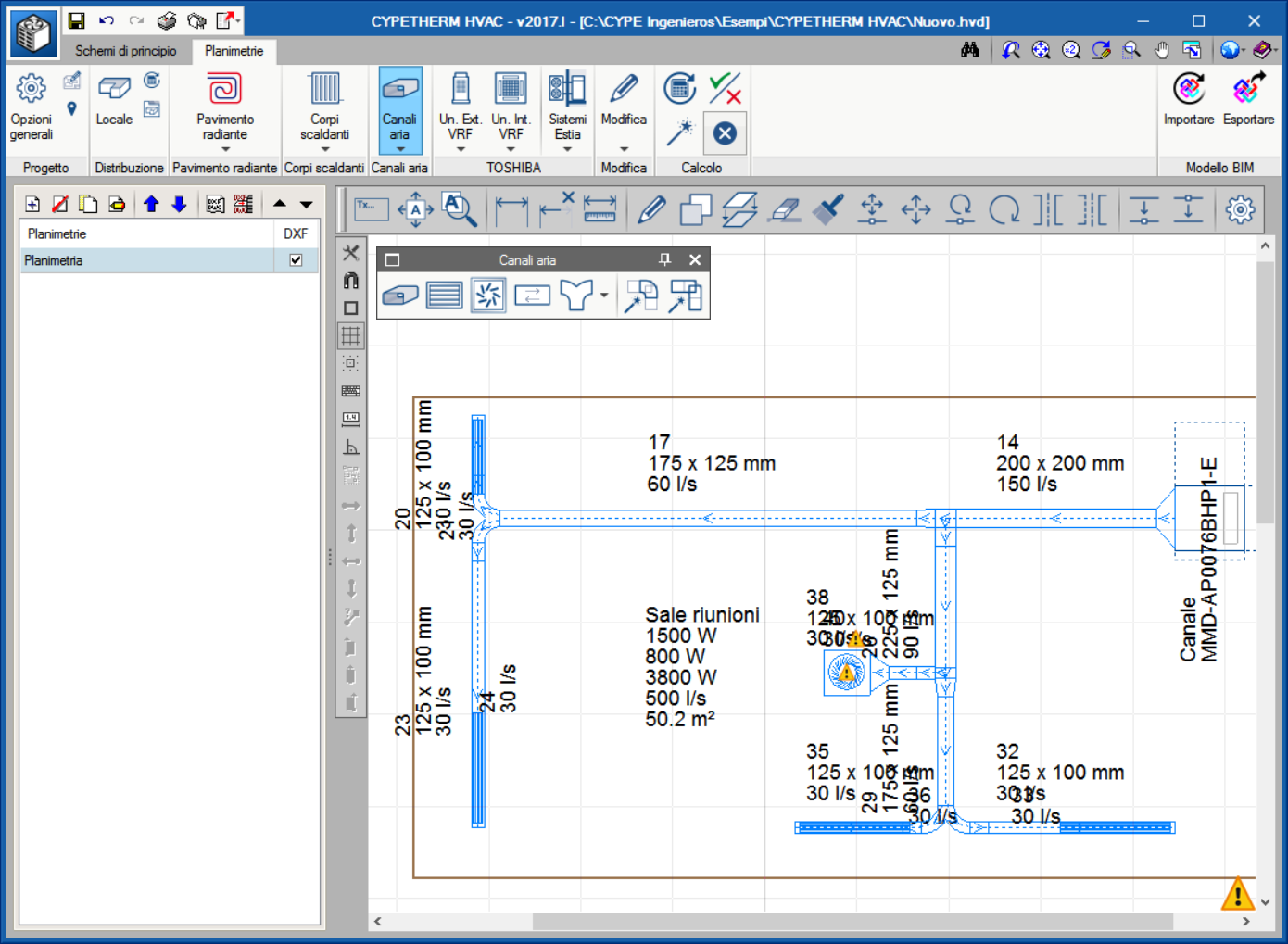
Task: Click the rotate icon in drawing toolbar
Action: coord(1004,209)
